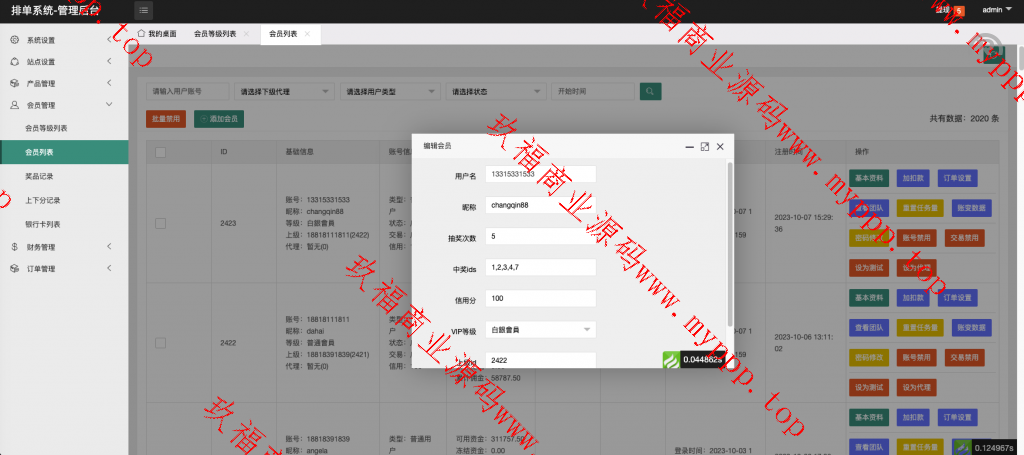The width and height of the screenshot is (1024, 455).
Task: Toggle the select-all checkbox in table header
Action: pyautogui.click(x=160, y=152)
